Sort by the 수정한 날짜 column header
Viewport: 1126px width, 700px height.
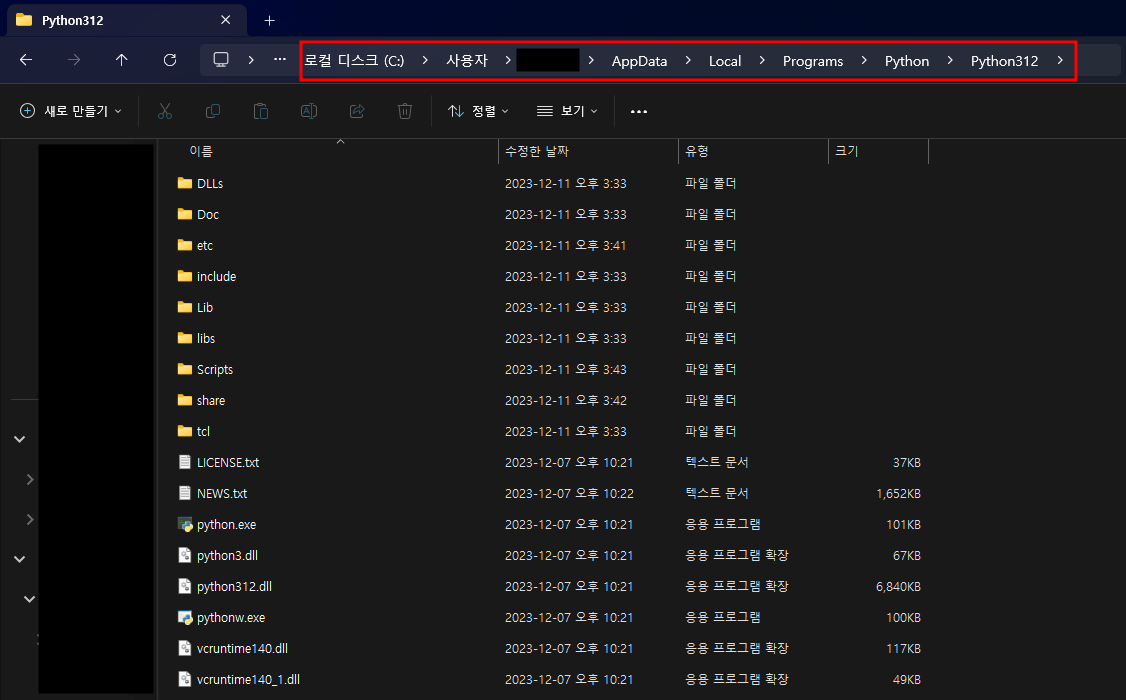[x=536, y=151]
